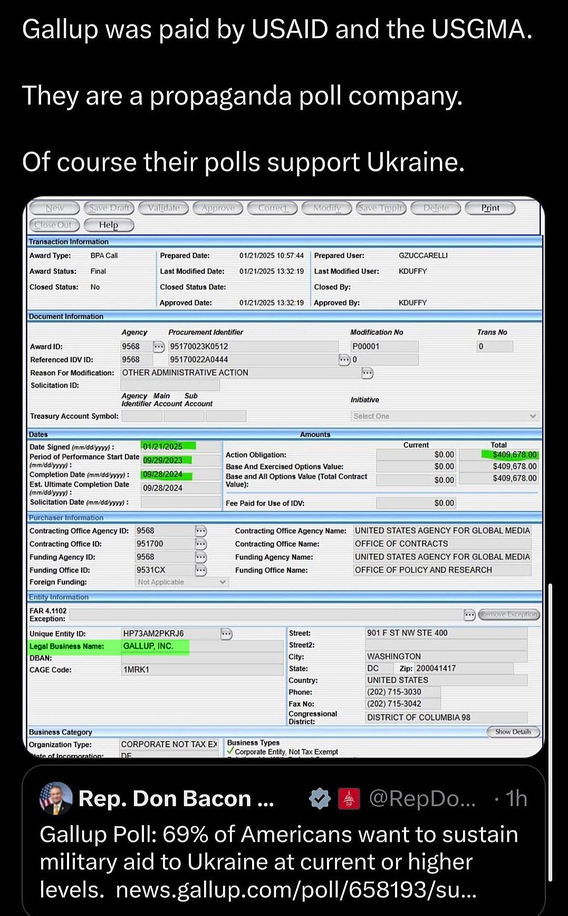Click the Organization Type field
The width and height of the screenshot is (568, 916).
(x=169, y=745)
